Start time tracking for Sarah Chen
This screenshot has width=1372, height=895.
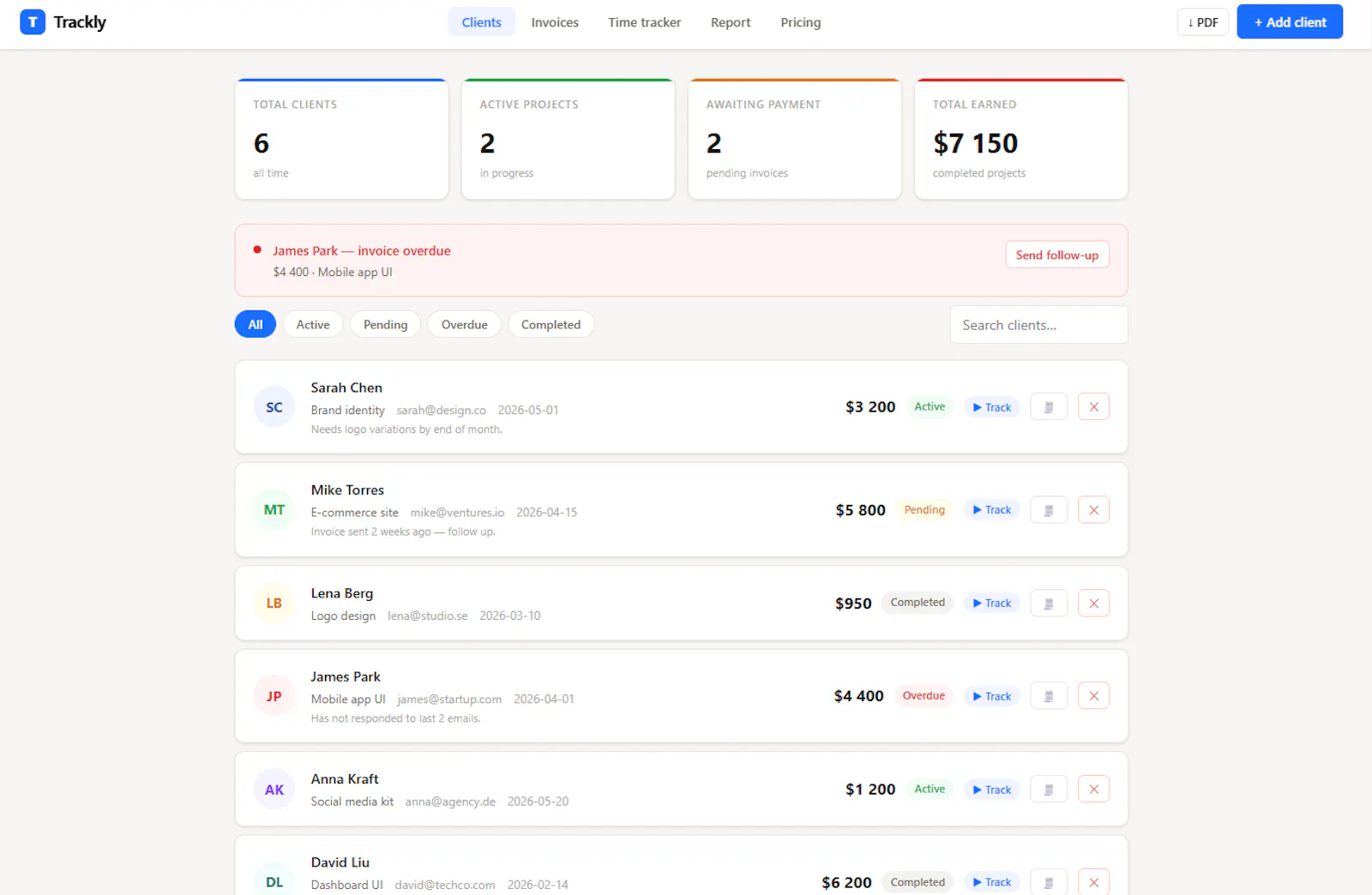[x=991, y=407]
